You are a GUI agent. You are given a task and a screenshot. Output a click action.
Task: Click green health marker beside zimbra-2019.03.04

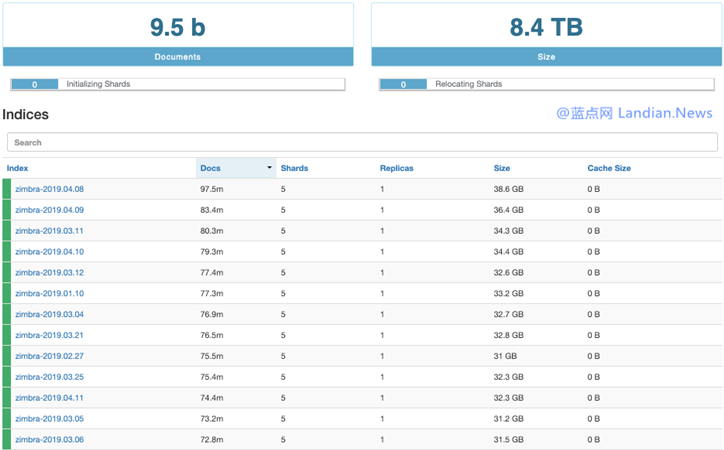point(7,315)
